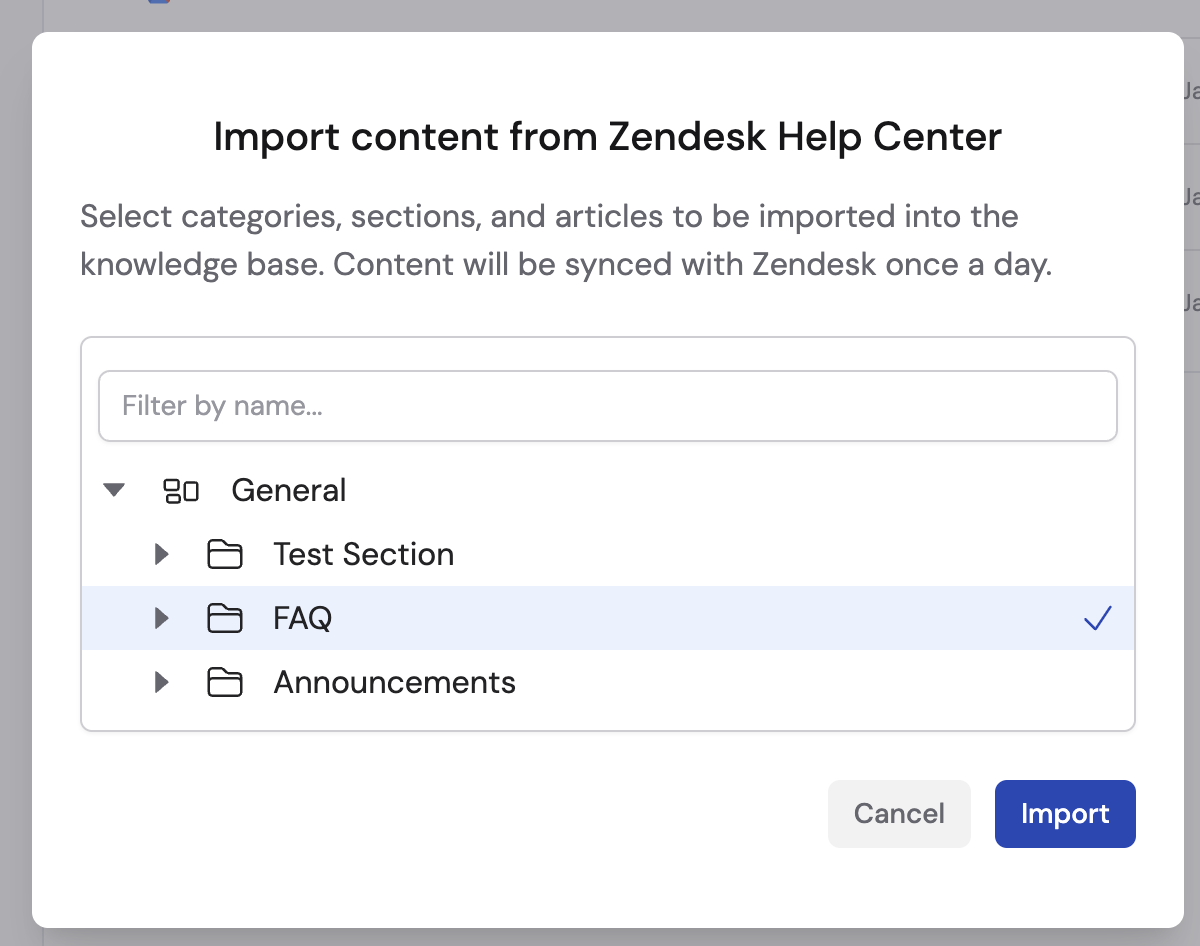Expand the FAQ section to show articles

[x=162, y=618]
